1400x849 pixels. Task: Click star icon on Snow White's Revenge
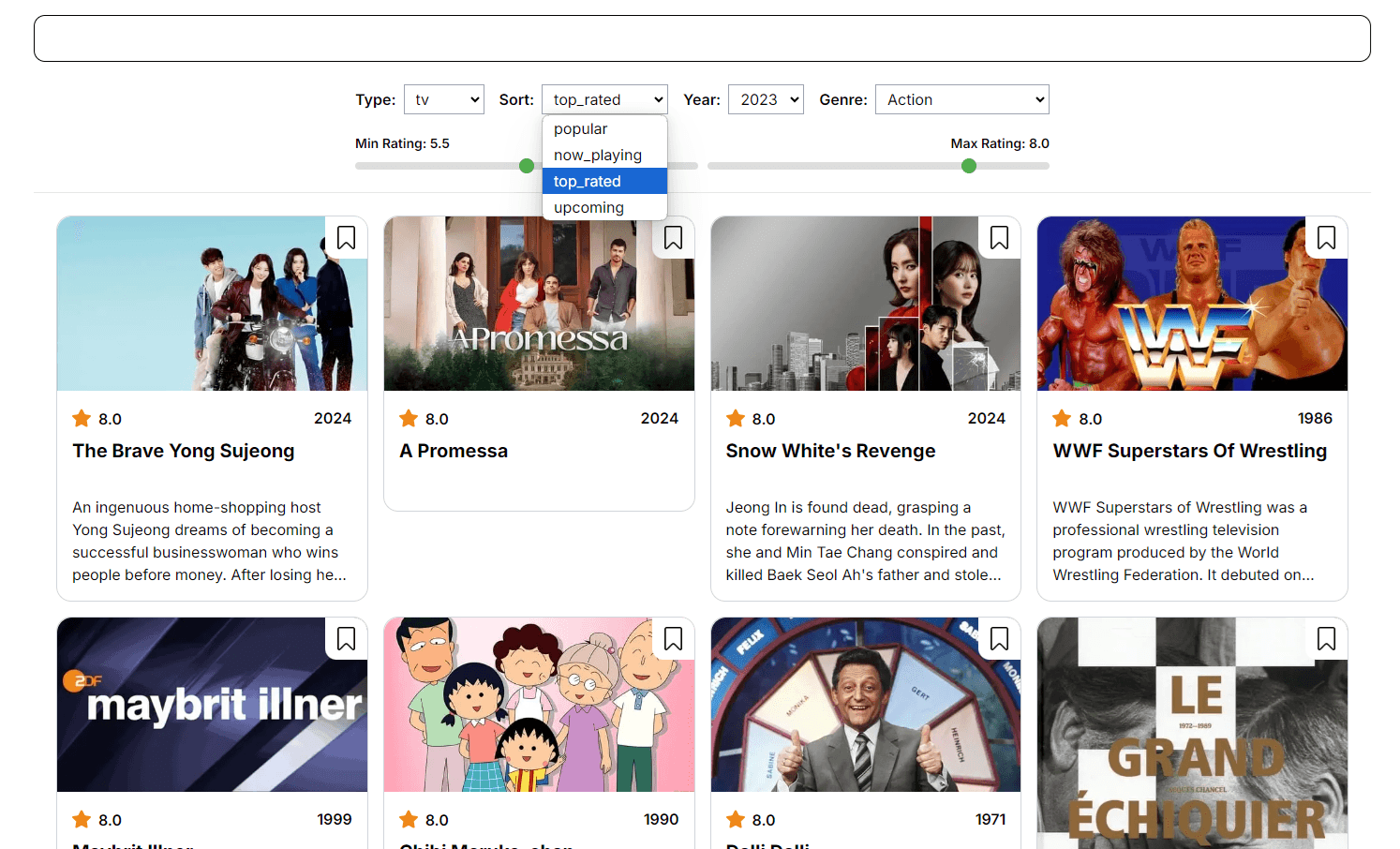coord(736,418)
